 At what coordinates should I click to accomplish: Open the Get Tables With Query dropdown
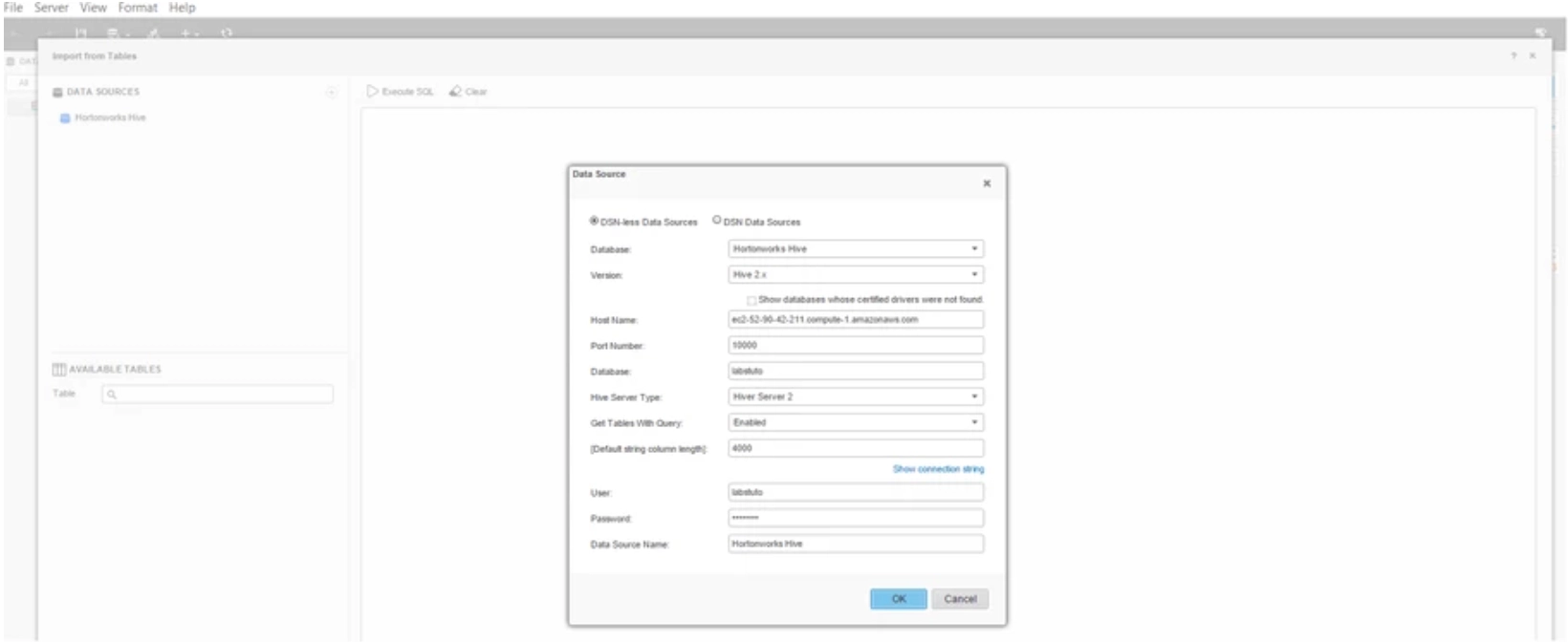pyautogui.click(x=856, y=422)
